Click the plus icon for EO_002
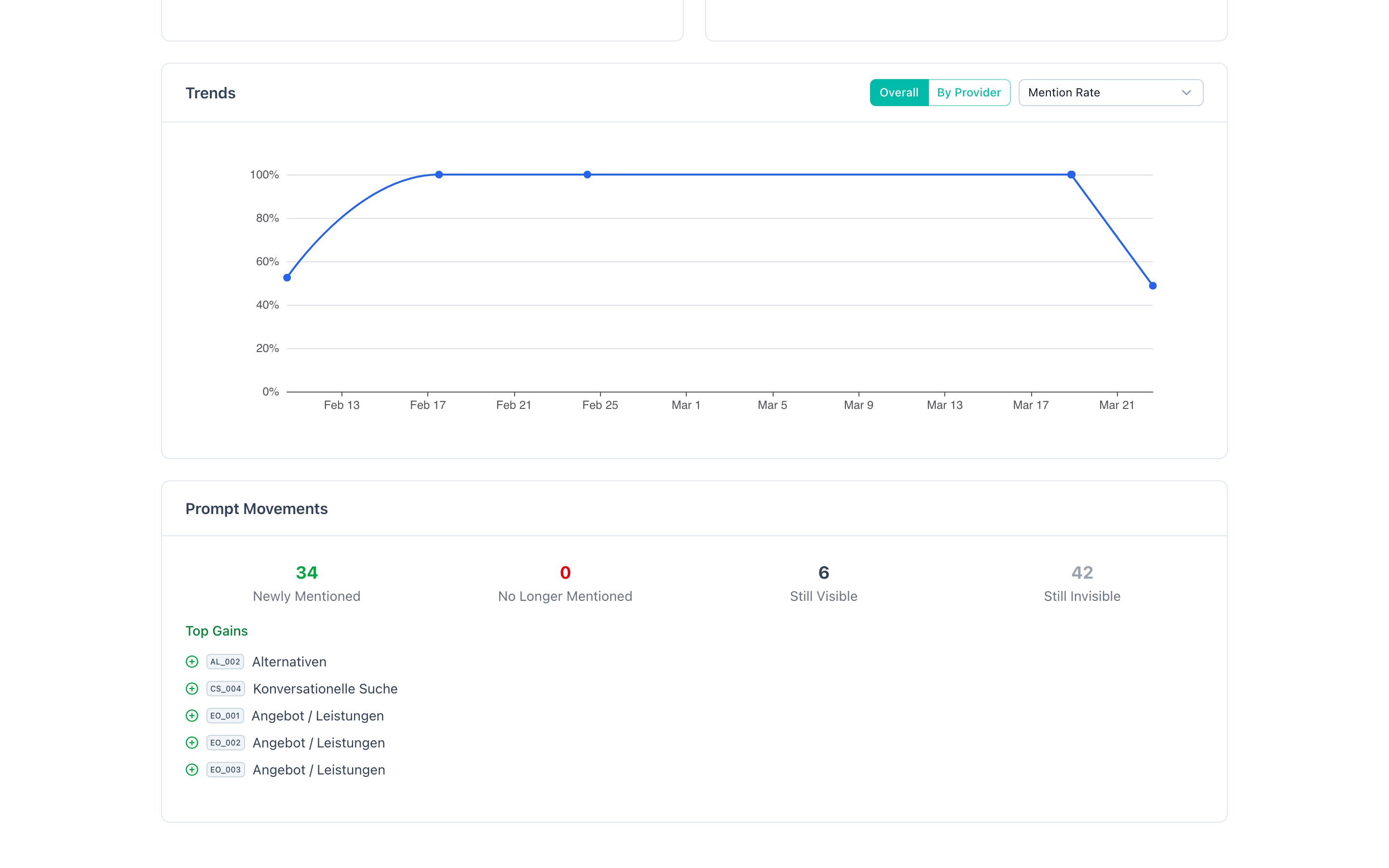Image resolution: width=1389 pixels, height=868 pixels. click(191, 743)
